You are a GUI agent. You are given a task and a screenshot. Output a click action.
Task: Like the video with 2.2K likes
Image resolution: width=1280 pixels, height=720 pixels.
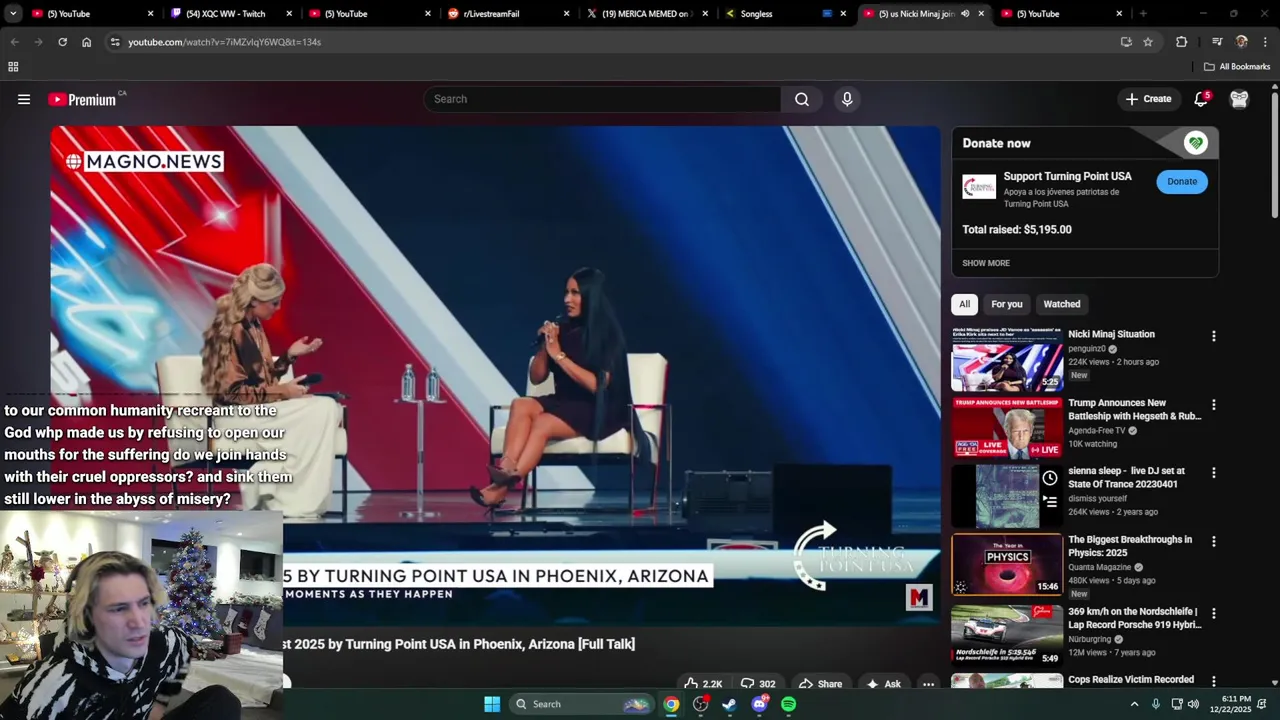tap(703, 684)
